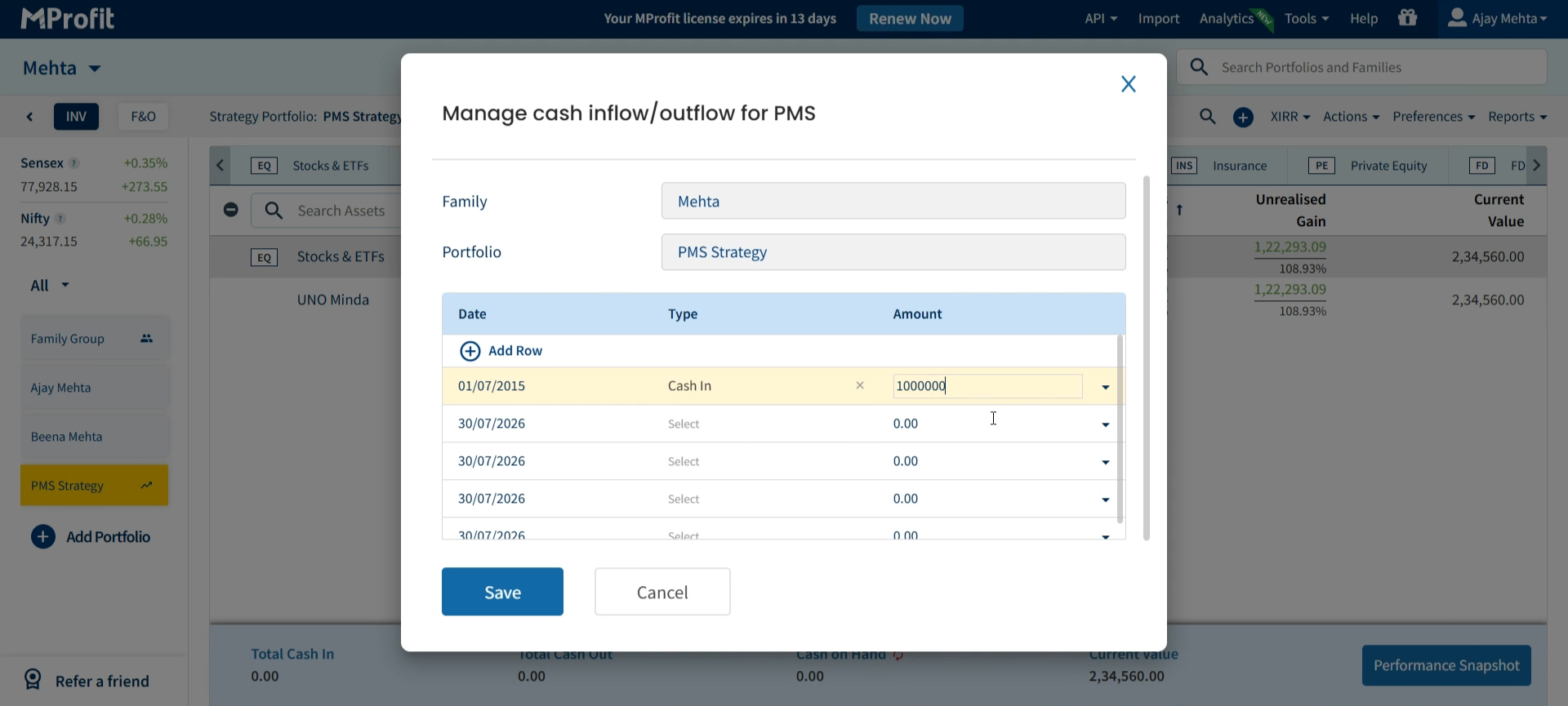The height and width of the screenshot is (706, 1568).
Task: Open the Preferences dropdown
Action: click(x=1433, y=117)
